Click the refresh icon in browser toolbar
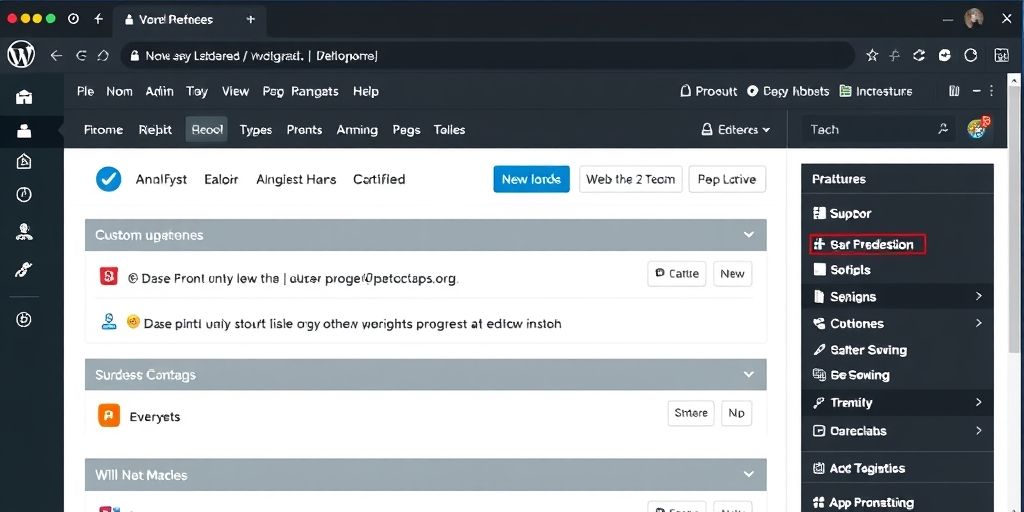The height and width of the screenshot is (512, 1024). [x=919, y=56]
